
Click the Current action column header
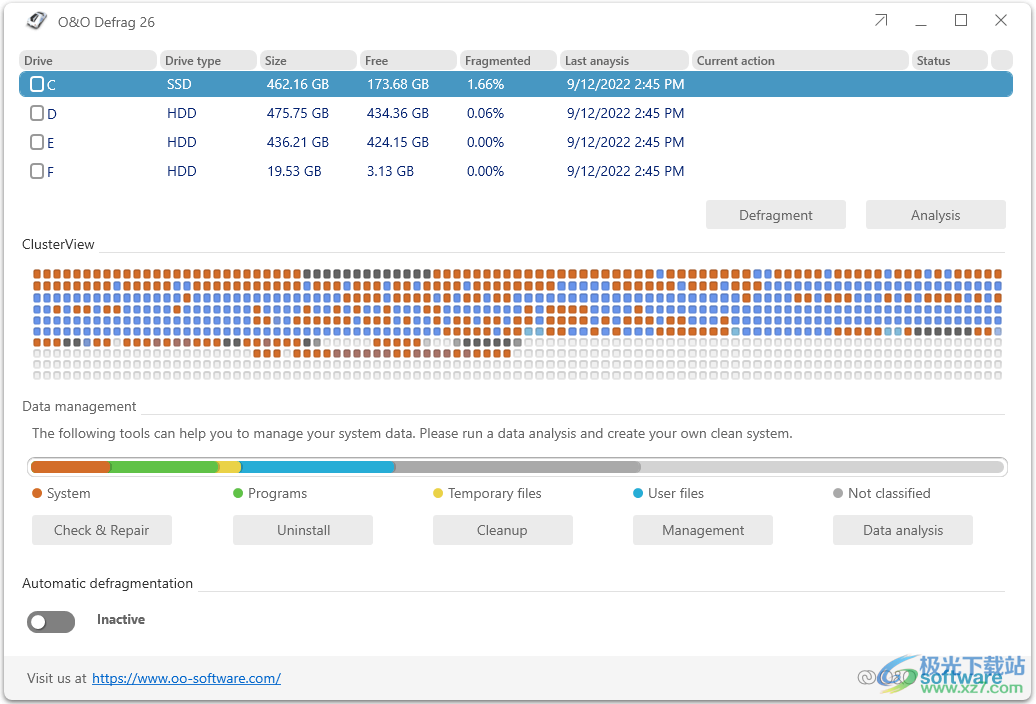coord(800,60)
